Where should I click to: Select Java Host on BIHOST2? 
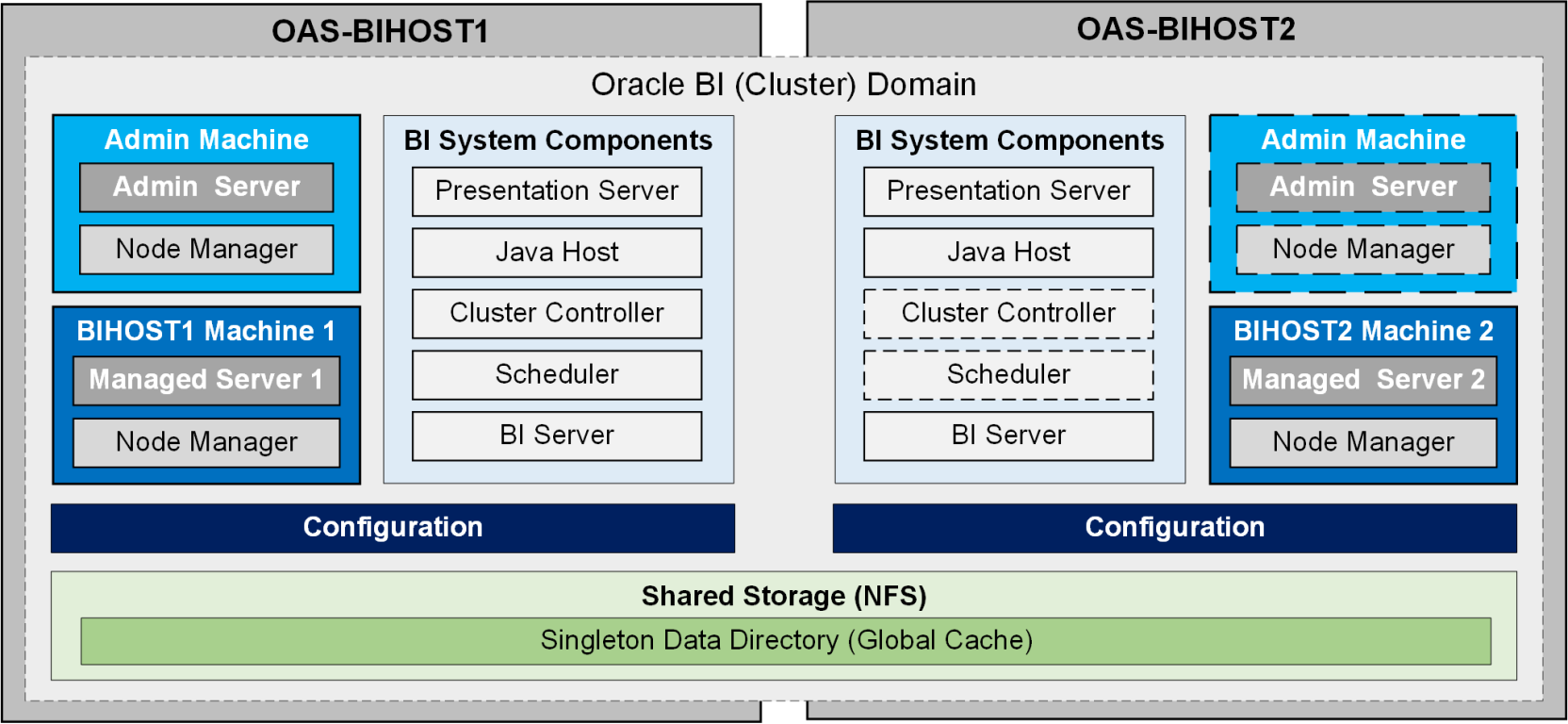1008,253
